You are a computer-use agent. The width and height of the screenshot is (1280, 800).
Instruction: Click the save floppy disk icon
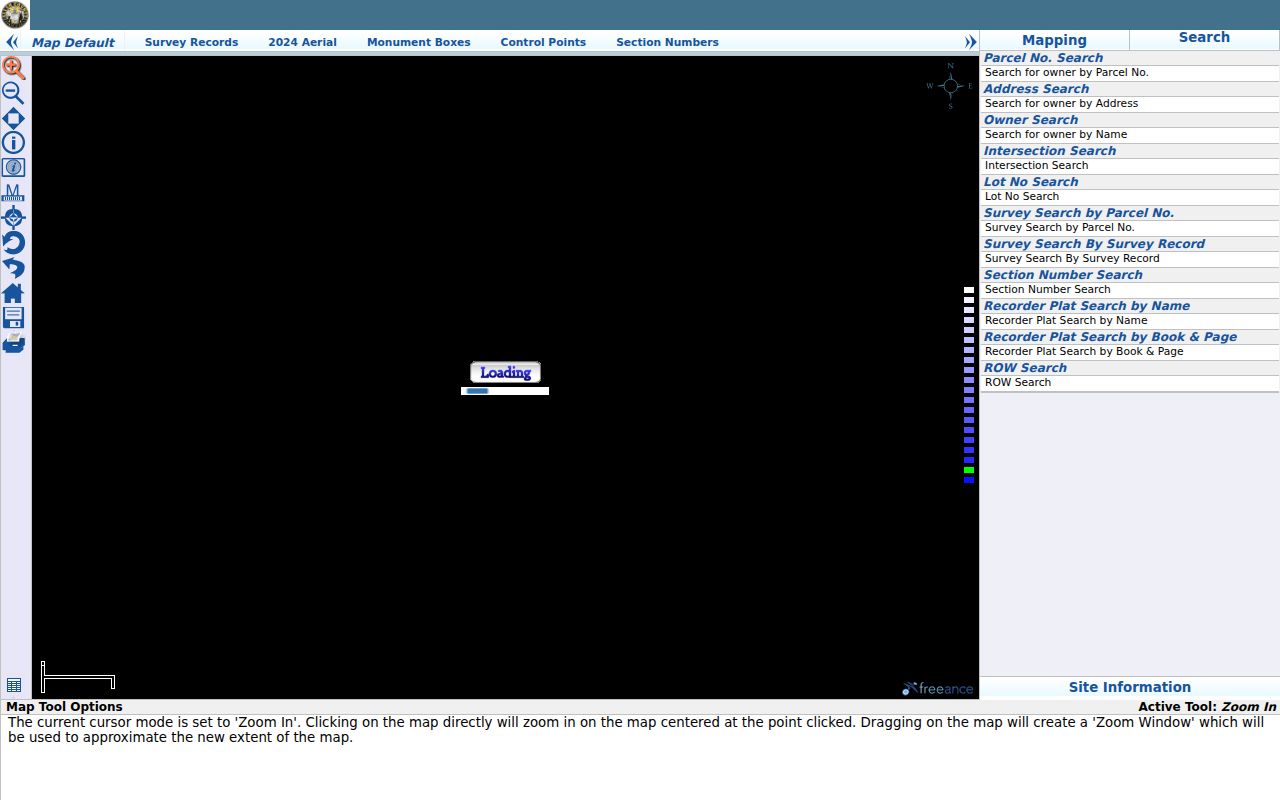14,318
